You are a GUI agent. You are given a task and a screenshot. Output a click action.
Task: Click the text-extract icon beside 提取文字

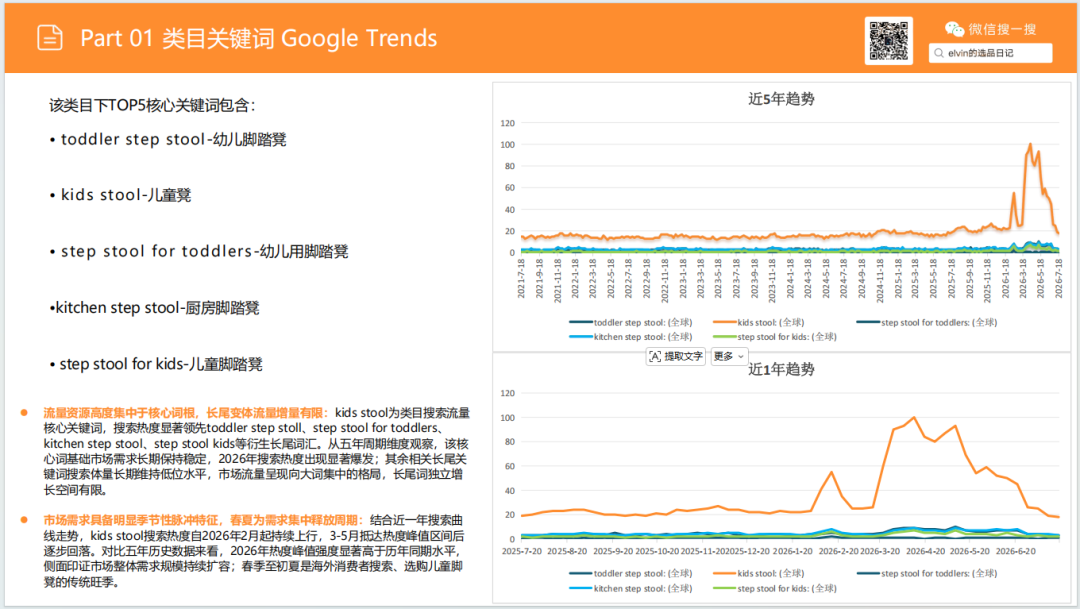pyautogui.click(x=655, y=356)
